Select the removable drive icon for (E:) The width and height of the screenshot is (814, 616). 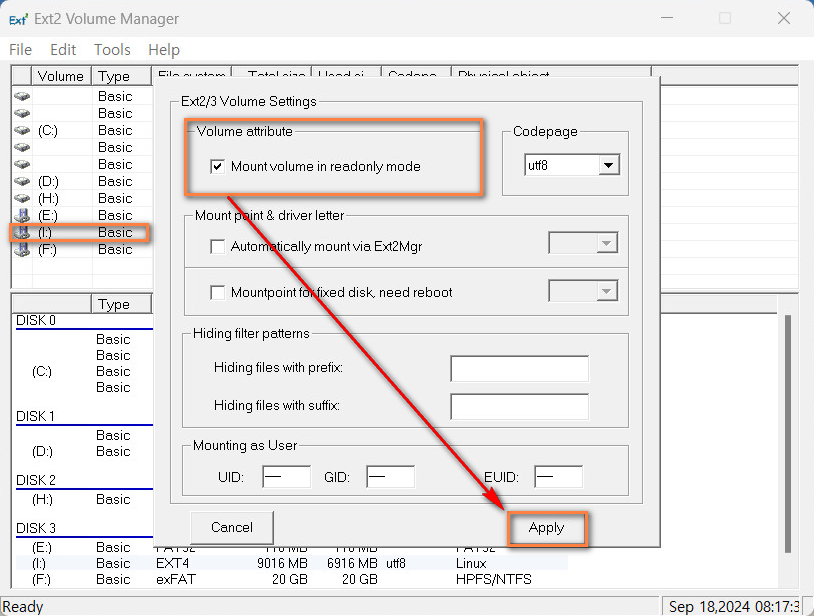pos(22,215)
